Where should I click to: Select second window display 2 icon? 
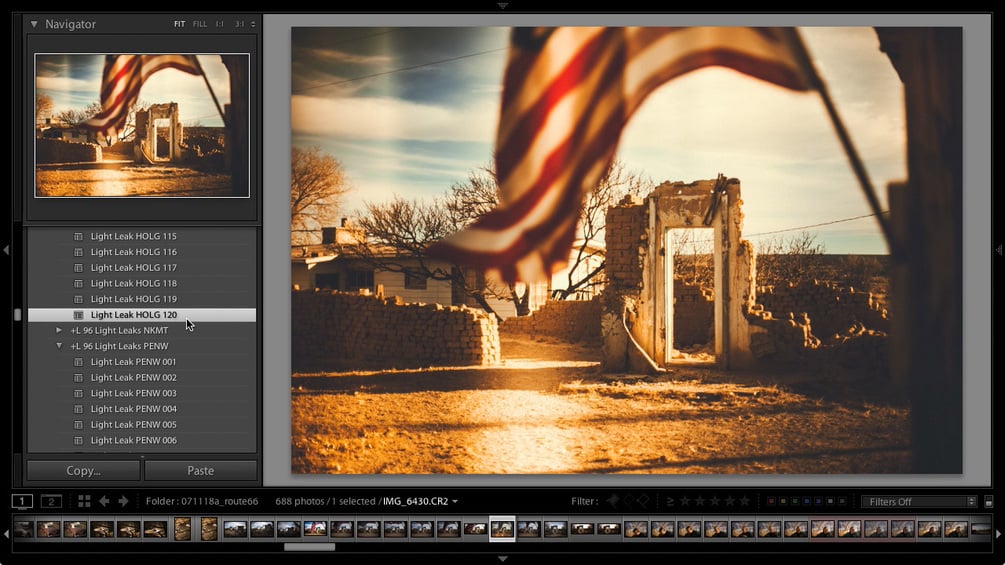[51, 501]
